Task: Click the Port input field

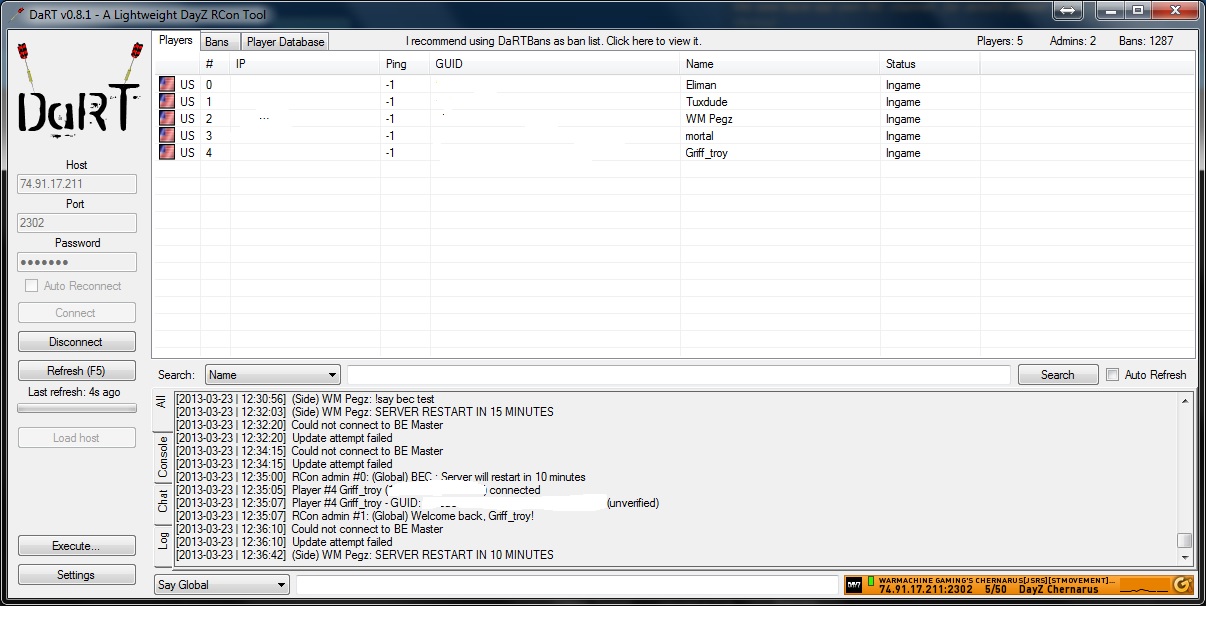Action: click(x=77, y=223)
